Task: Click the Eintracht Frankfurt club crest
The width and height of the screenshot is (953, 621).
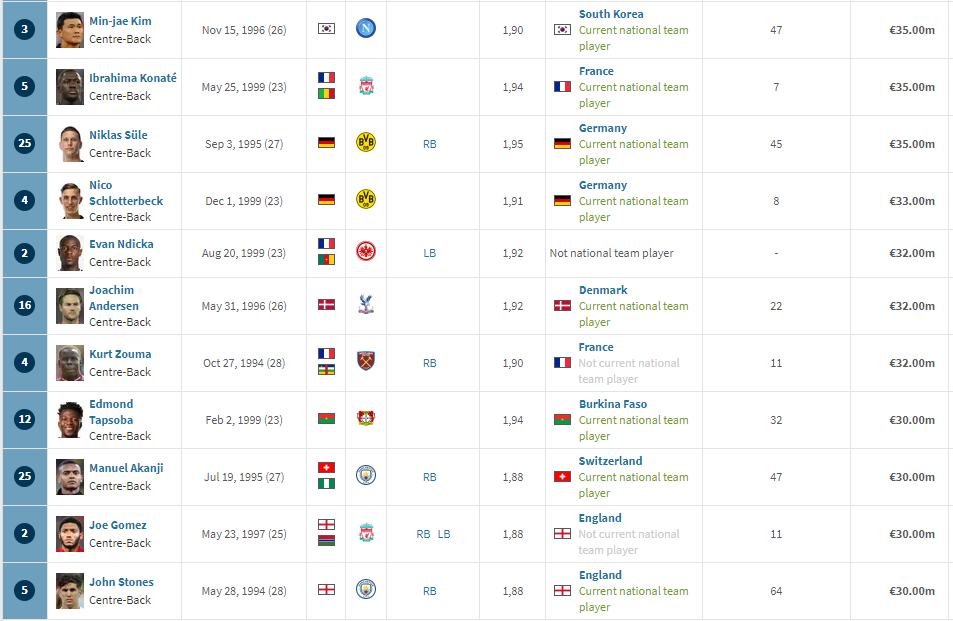Action: pyautogui.click(x=365, y=252)
